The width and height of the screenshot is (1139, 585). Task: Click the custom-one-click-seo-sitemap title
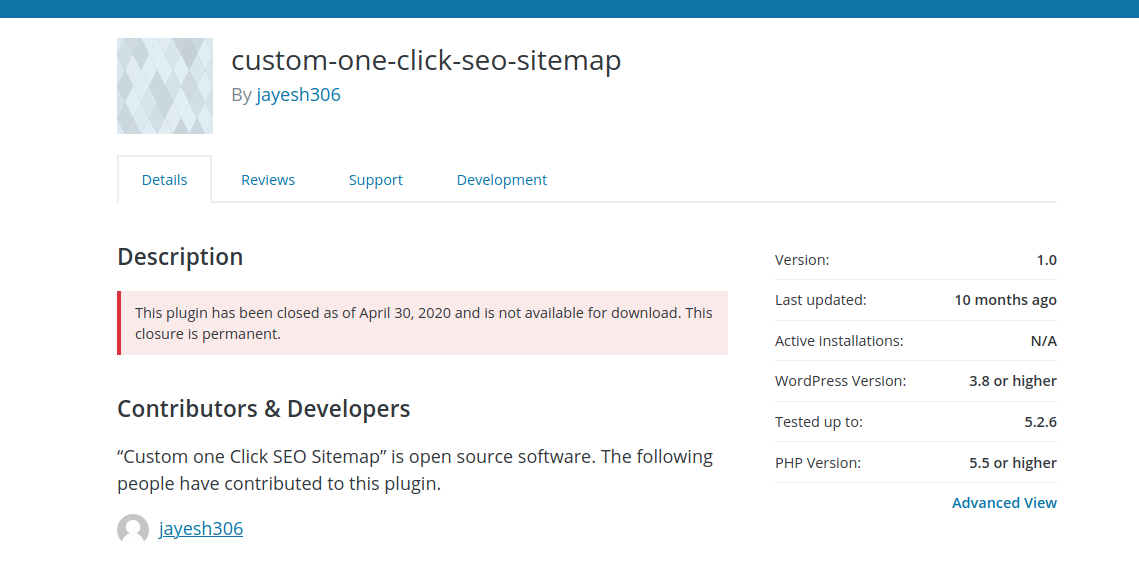tap(426, 60)
